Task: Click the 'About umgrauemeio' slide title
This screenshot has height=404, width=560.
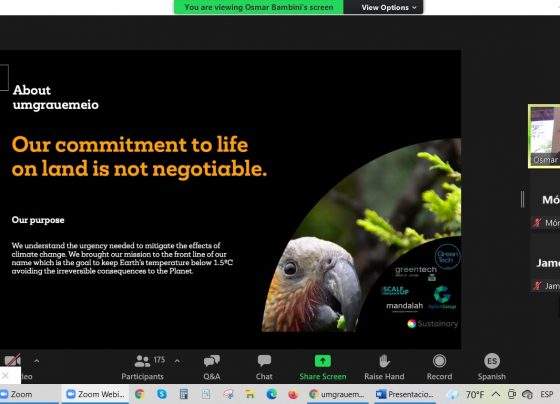Action: click(x=56, y=98)
